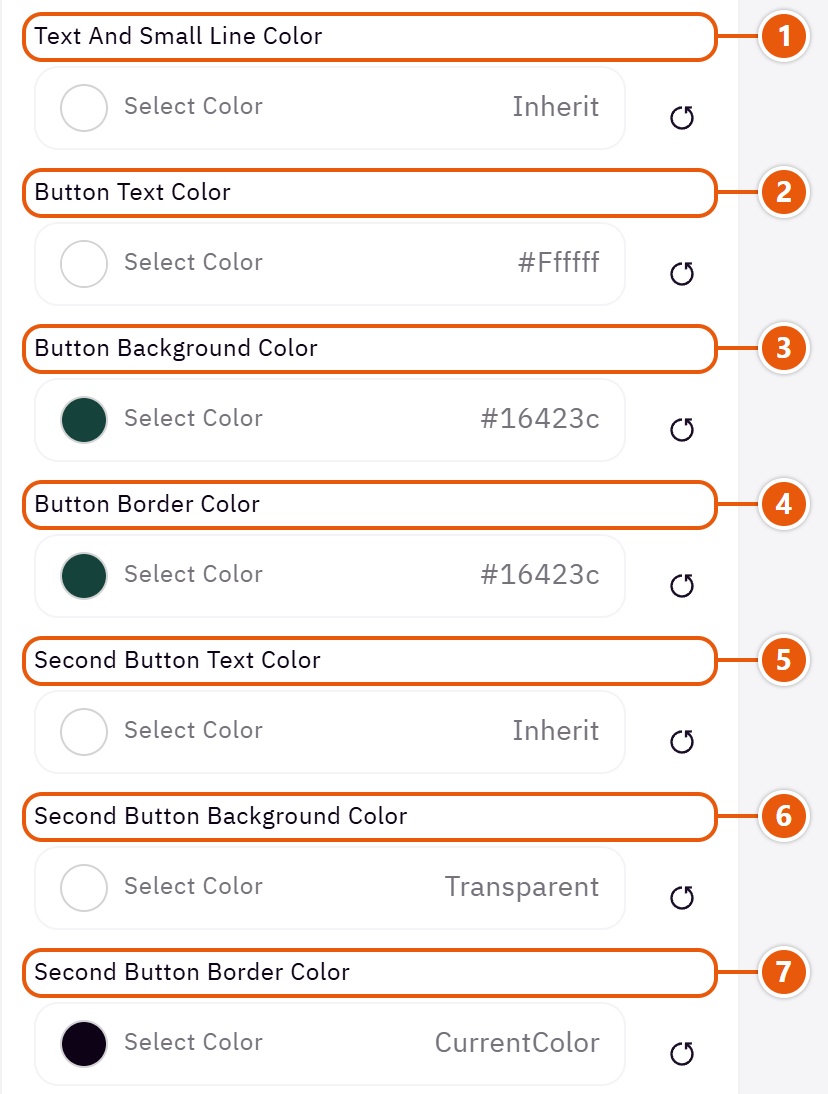Edit the Transparent value field

[522, 887]
